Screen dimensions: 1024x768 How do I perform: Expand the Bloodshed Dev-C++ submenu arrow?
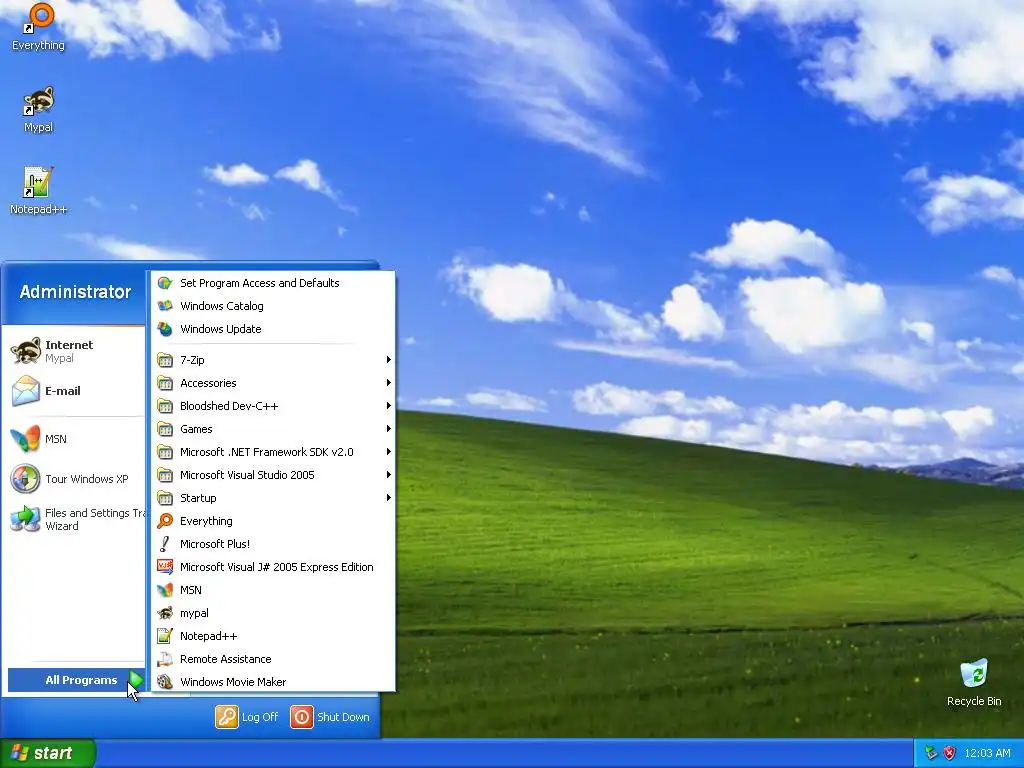pos(389,406)
